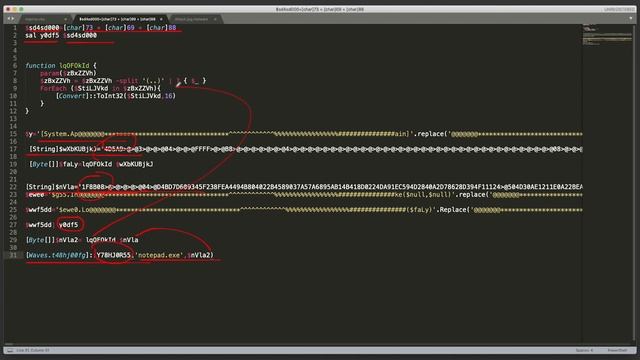640x360 pixels.
Task: Open the PowerShell syntax selector
Action: pos(617,350)
